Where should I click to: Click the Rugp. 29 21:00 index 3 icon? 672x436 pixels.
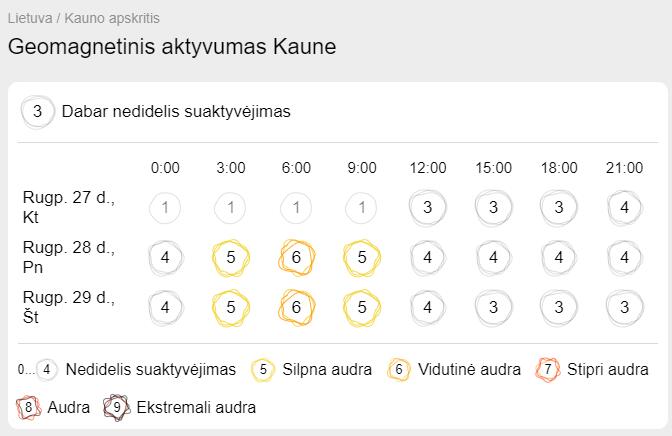pos(624,307)
